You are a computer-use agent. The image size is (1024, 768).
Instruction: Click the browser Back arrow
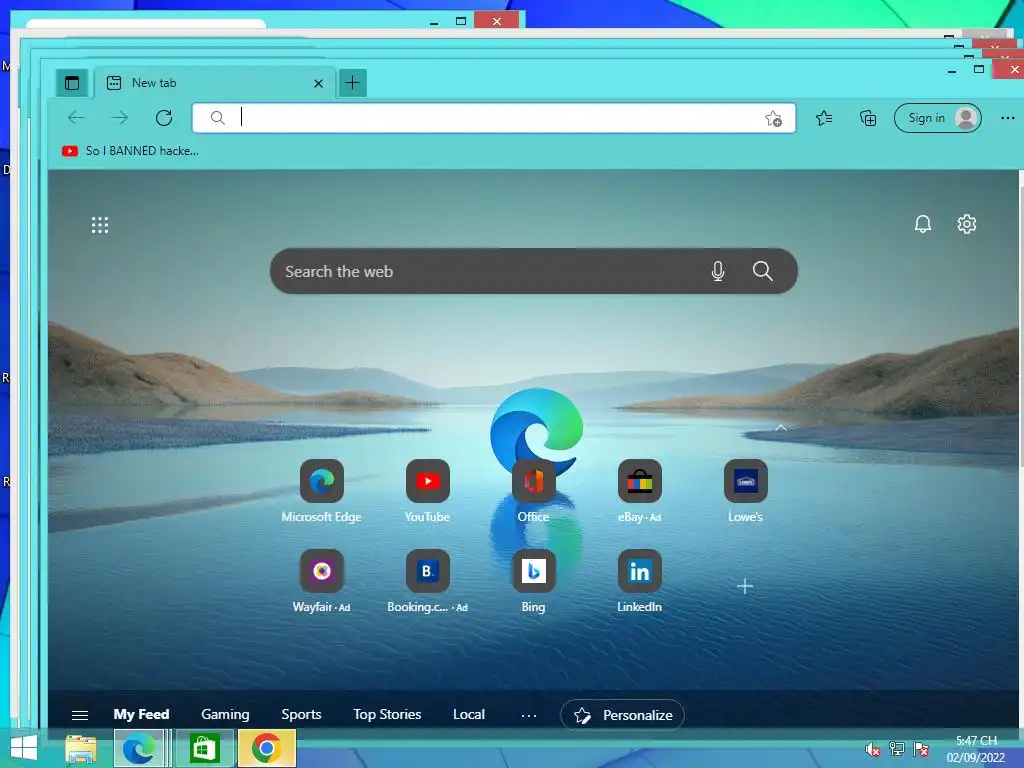click(76, 118)
